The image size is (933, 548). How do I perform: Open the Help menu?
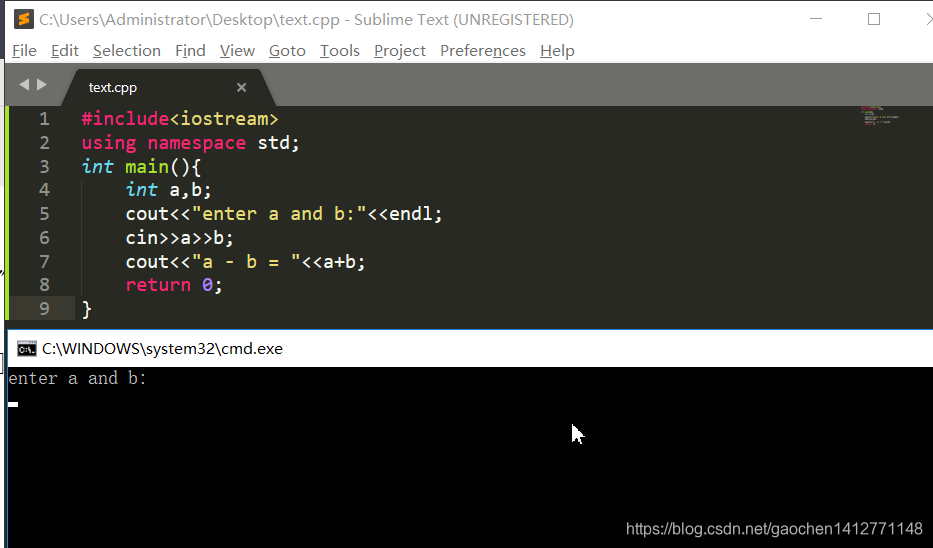[557, 51]
